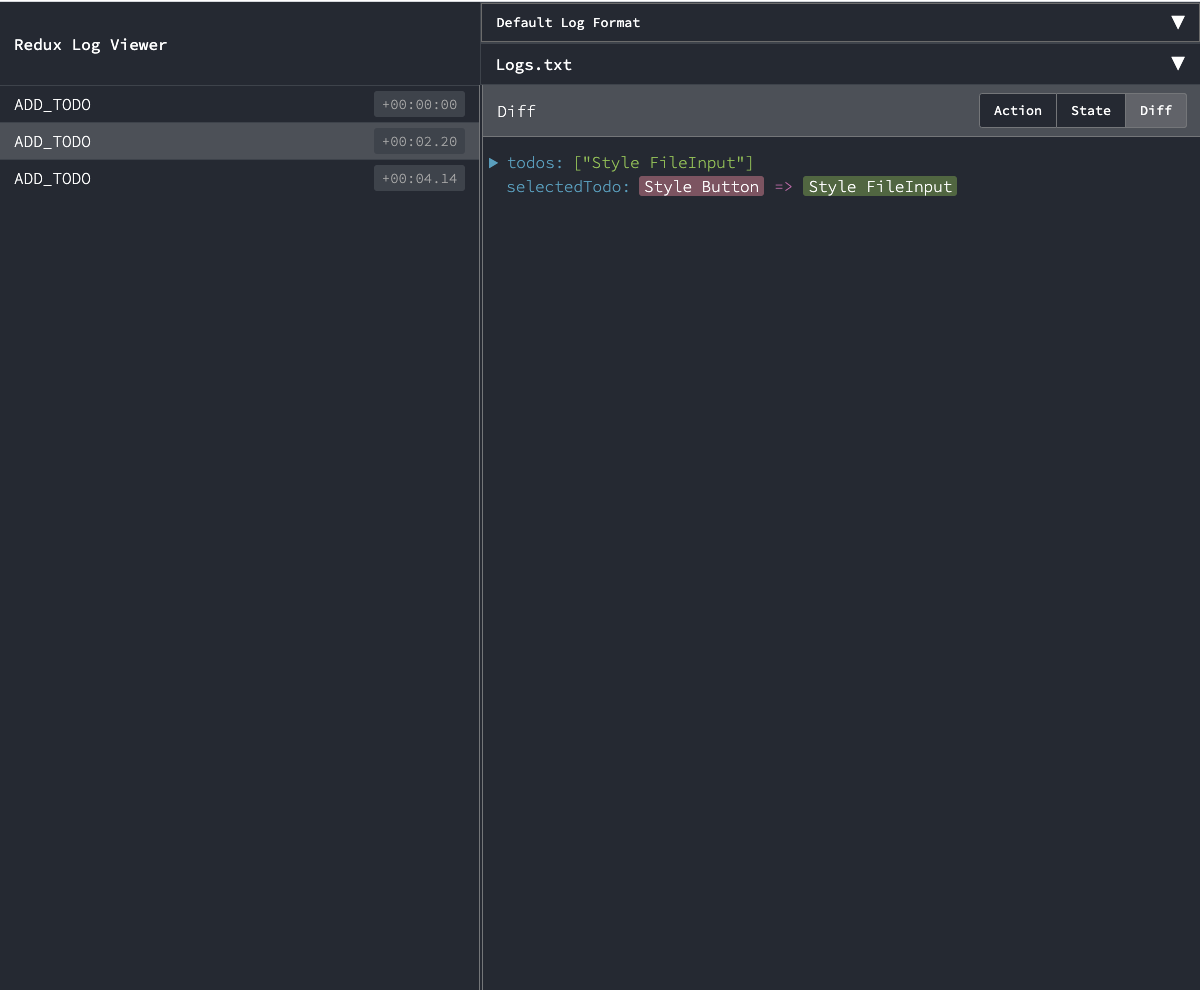
Task: Click the Logs.txt file name
Action: 534,65
